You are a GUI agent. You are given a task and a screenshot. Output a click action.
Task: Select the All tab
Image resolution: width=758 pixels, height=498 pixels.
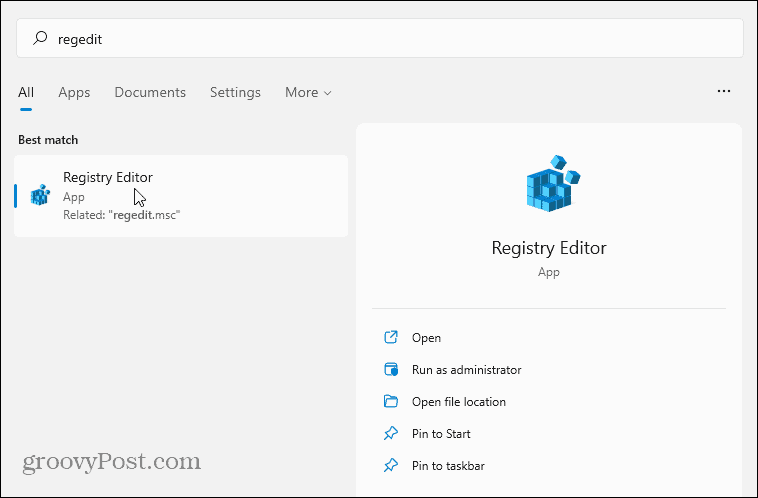coord(26,92)
